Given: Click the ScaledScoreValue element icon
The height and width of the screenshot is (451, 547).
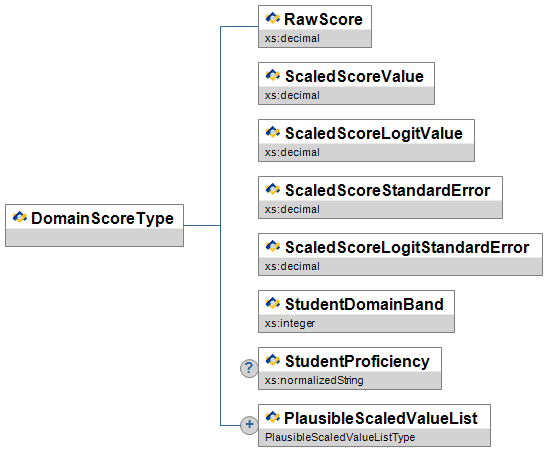Looking at the screenshot, I should (272, 75).
